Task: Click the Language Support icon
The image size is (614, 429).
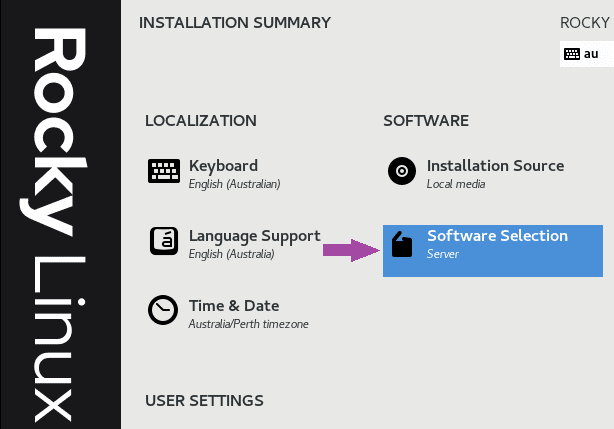Action: click(164, 241)
